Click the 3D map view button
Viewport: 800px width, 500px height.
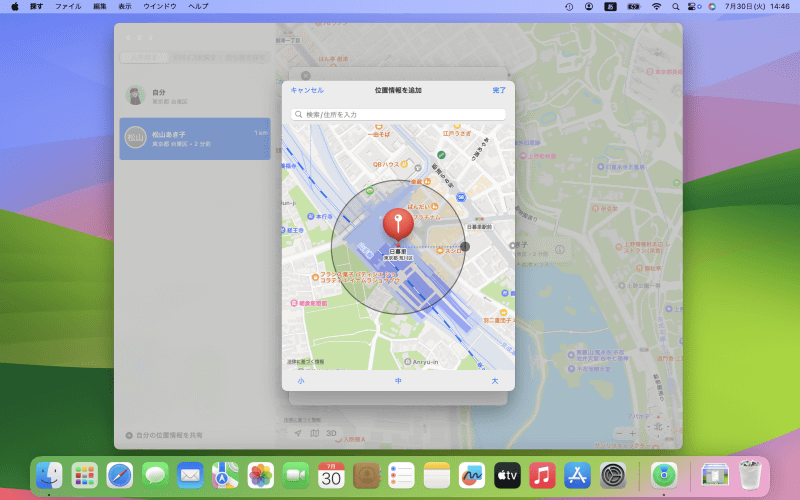tap(332, 433)
